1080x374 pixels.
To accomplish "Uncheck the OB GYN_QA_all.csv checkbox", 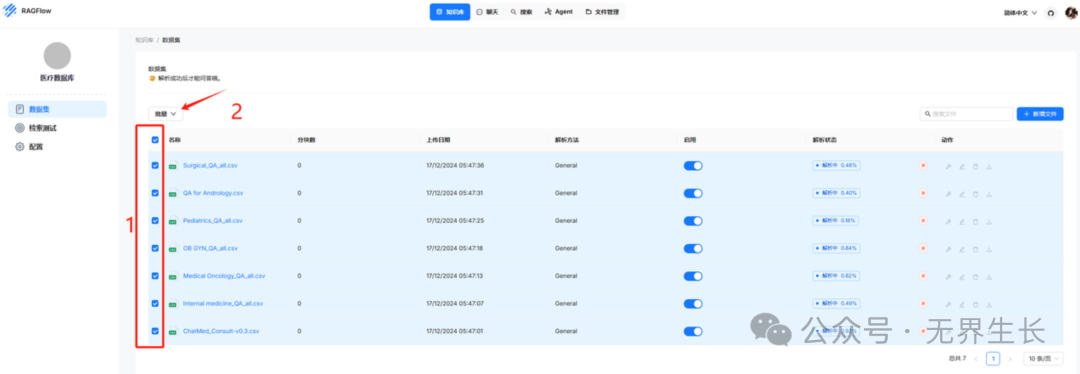I will (x=155, y=248).
